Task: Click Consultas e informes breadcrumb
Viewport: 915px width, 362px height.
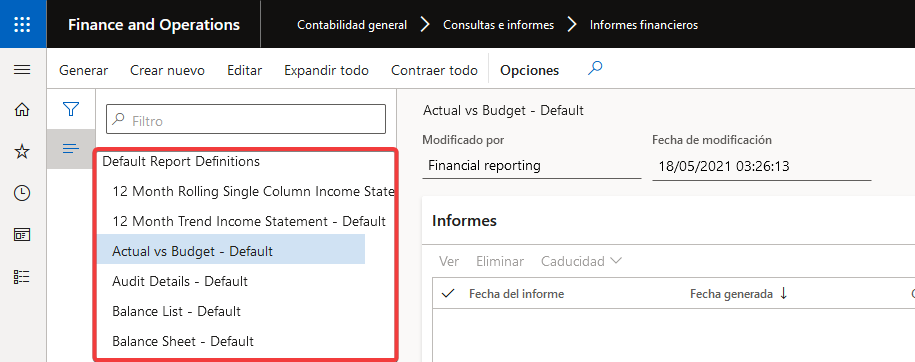Action: (498, 25)
